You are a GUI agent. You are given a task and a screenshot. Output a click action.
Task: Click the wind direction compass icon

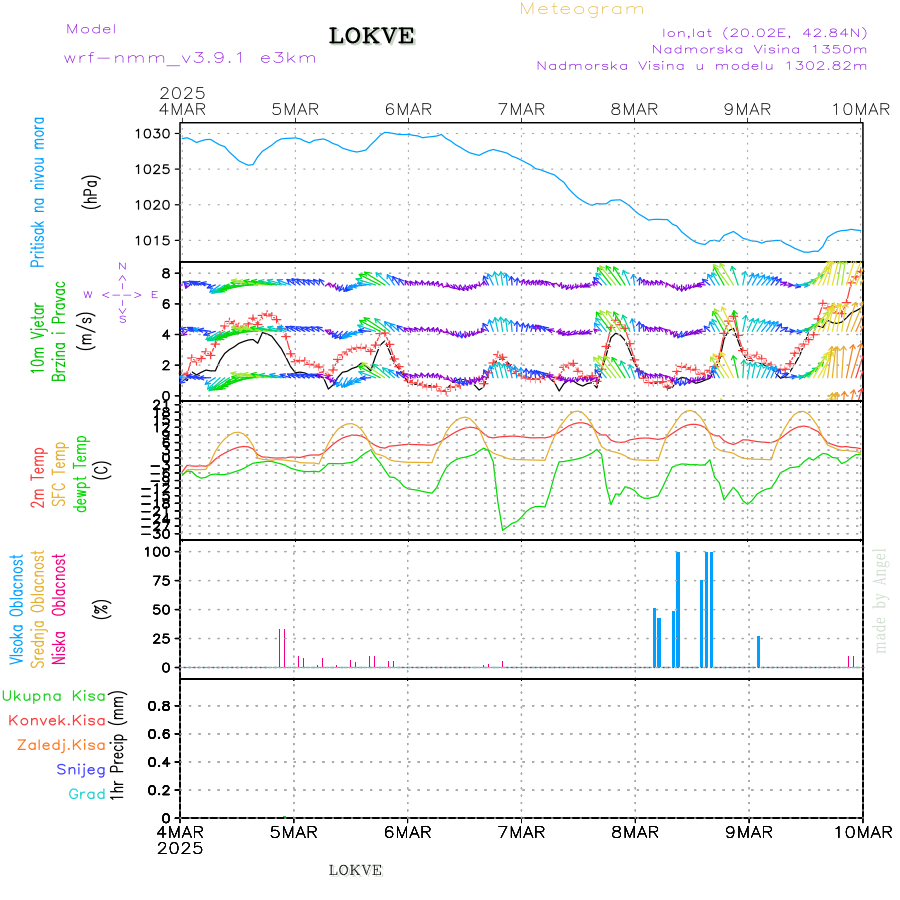click(122, 294)
